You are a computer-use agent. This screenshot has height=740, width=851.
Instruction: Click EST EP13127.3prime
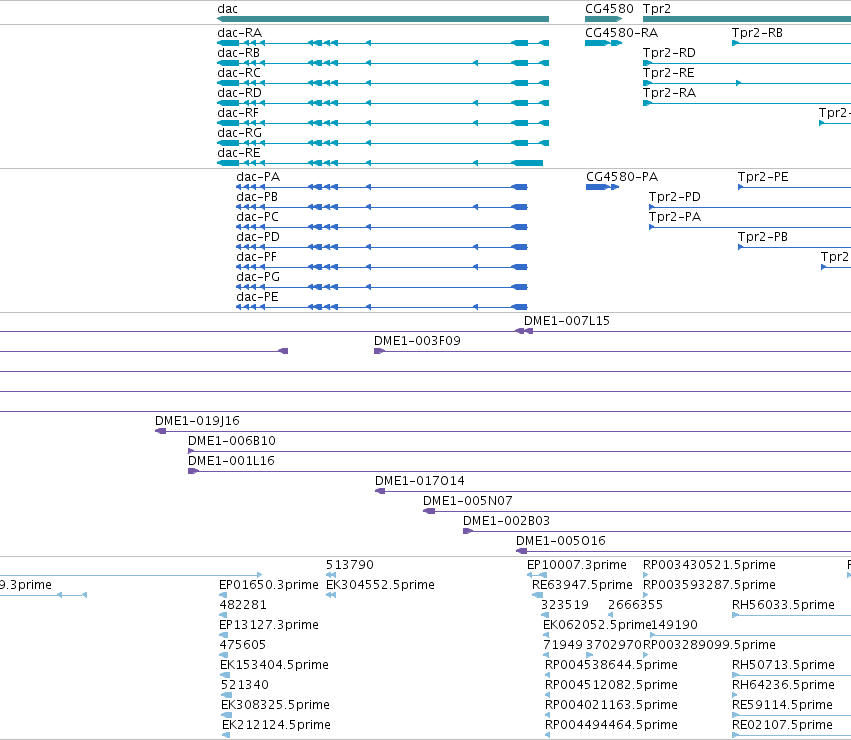coord(269,625)
